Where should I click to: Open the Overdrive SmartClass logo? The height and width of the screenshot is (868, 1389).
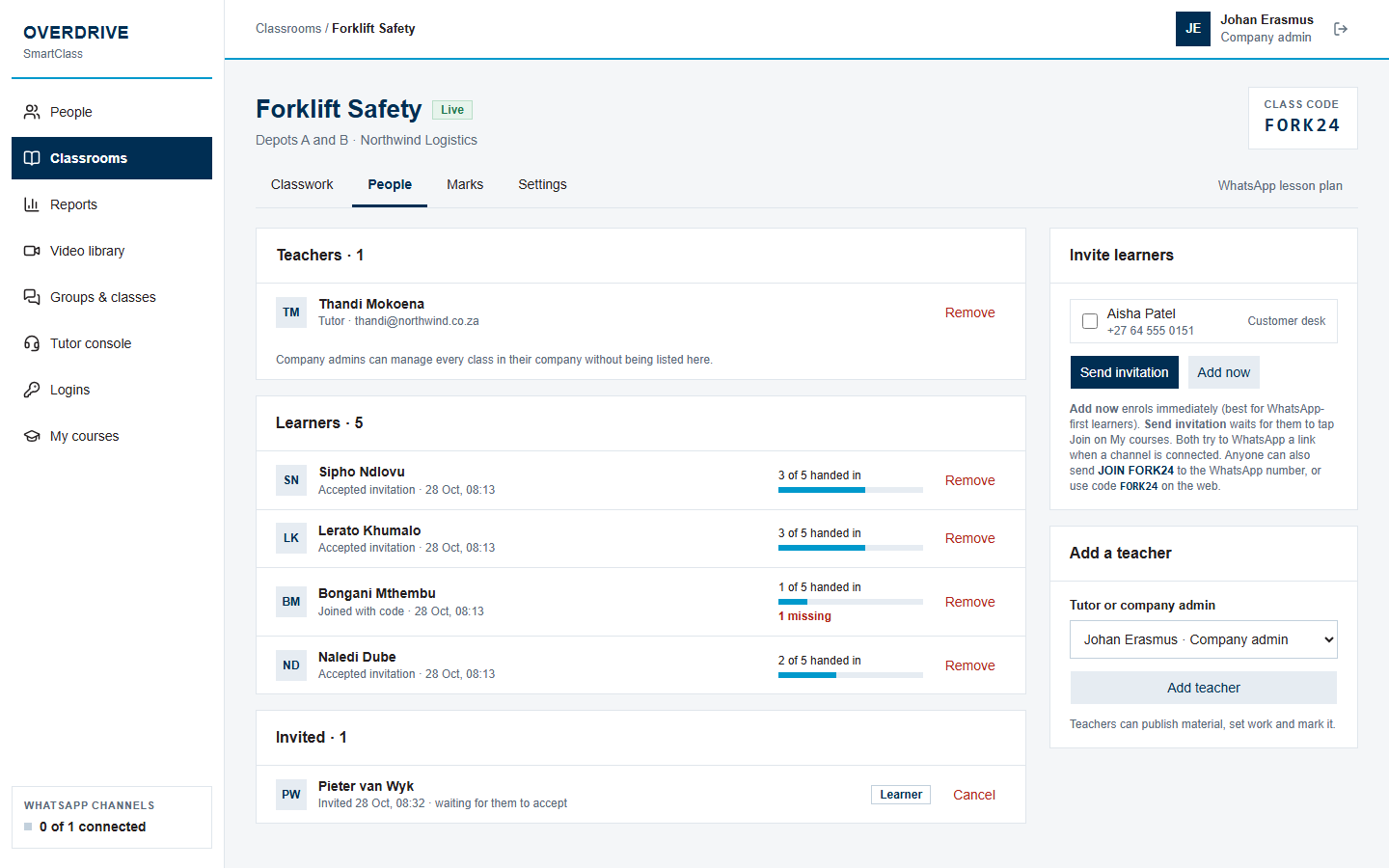[x=76, y=41]
